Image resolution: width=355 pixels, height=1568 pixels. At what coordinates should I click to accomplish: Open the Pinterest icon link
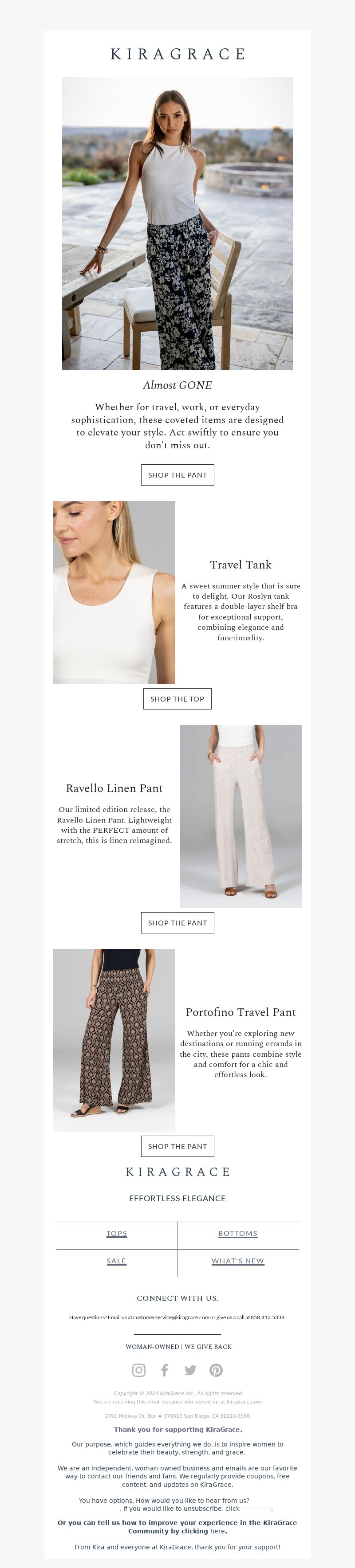click(x=216, y=1370)
